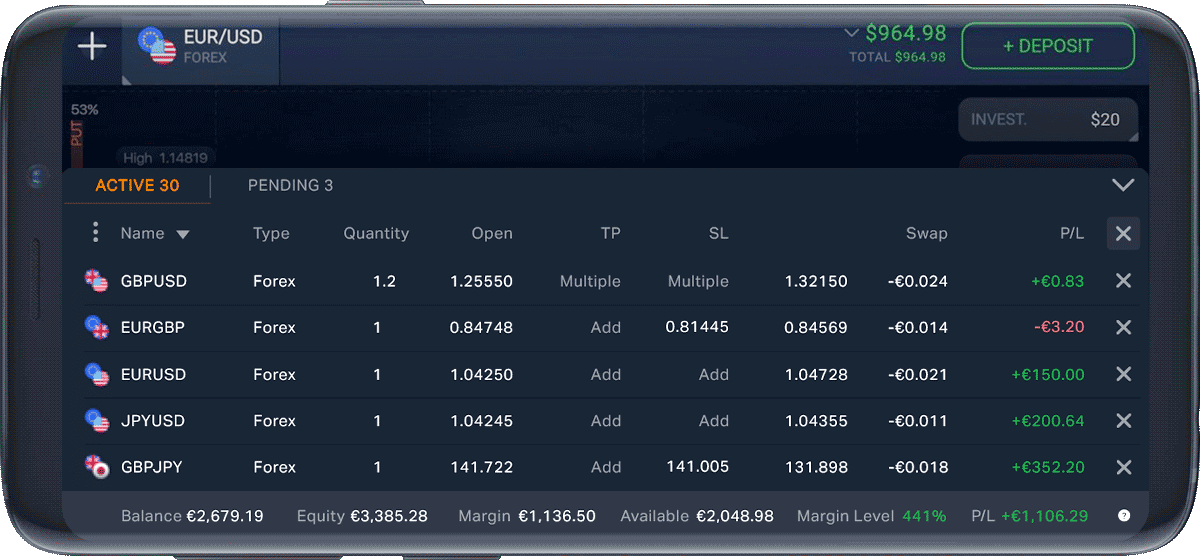Click the Equity €3,385.28 entry
Image resolution: width=1200 pixels, height=560 pixels.
click(x=362, y=516)
